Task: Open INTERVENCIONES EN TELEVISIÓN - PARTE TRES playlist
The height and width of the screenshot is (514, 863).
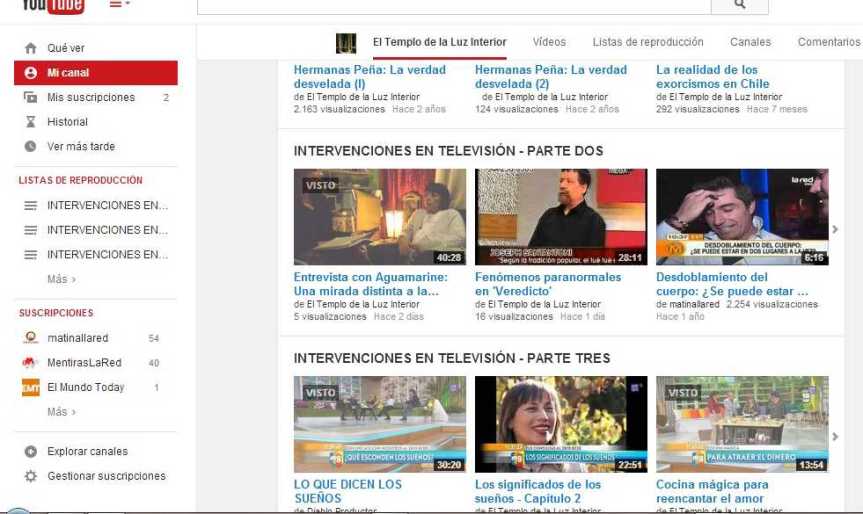Action: [452, 358]
